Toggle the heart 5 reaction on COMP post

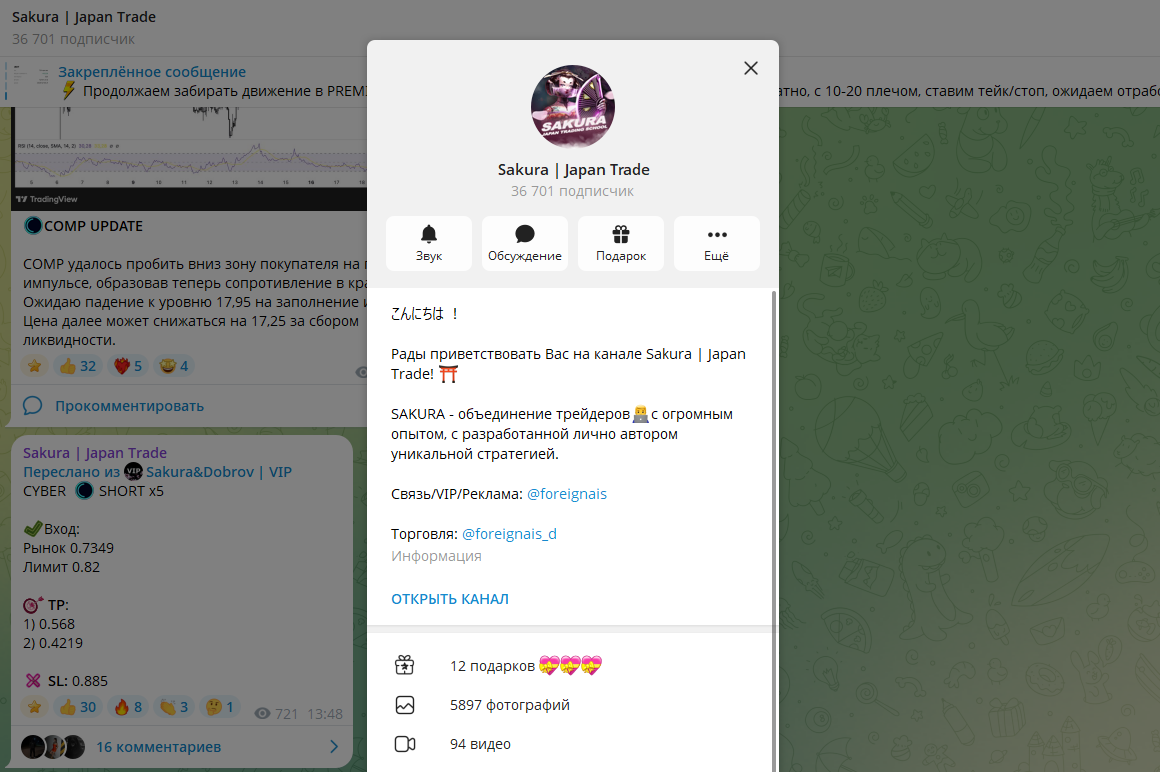click(128, 366)
